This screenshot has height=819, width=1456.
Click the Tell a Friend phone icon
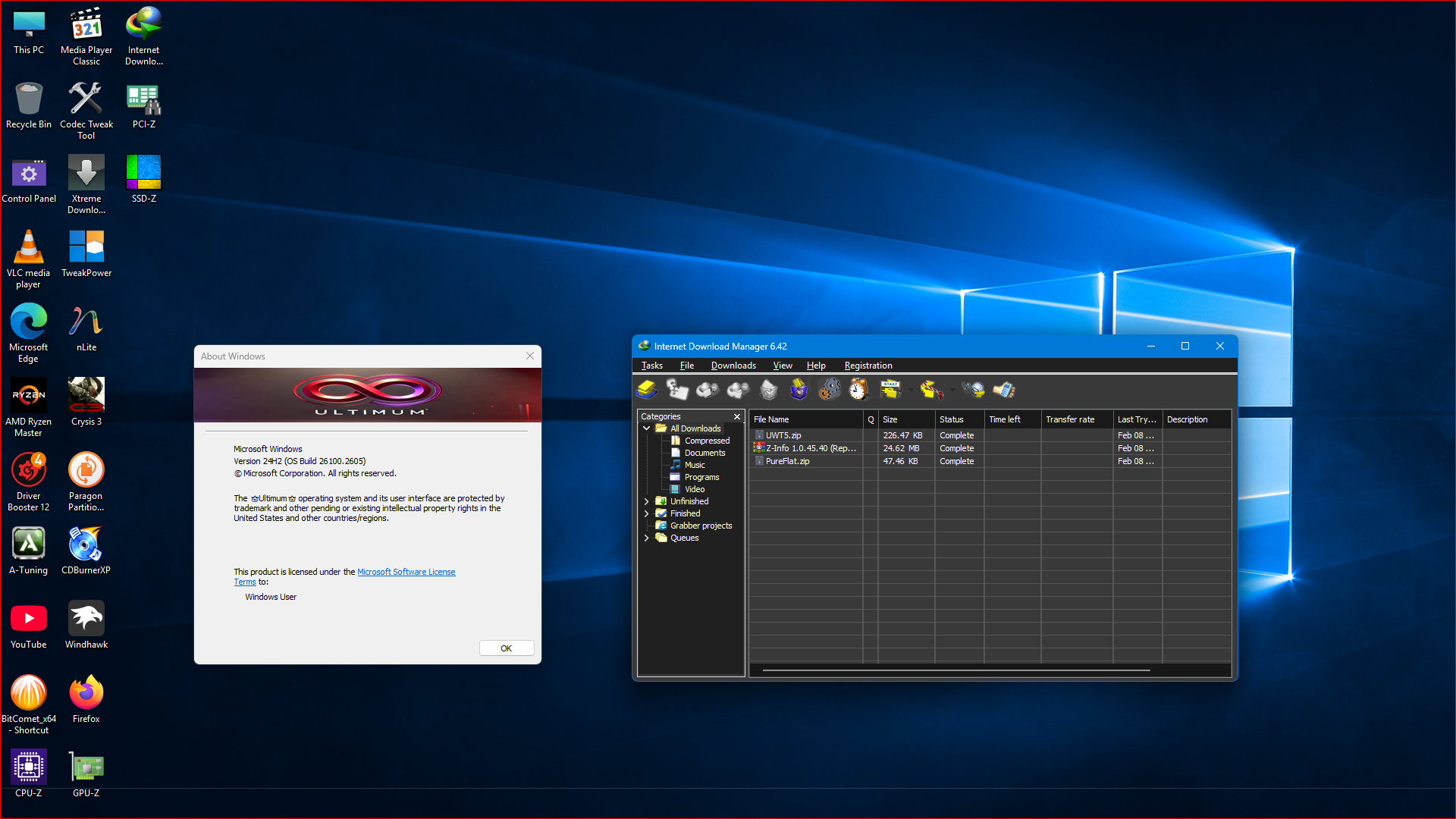coord(1003,390)
